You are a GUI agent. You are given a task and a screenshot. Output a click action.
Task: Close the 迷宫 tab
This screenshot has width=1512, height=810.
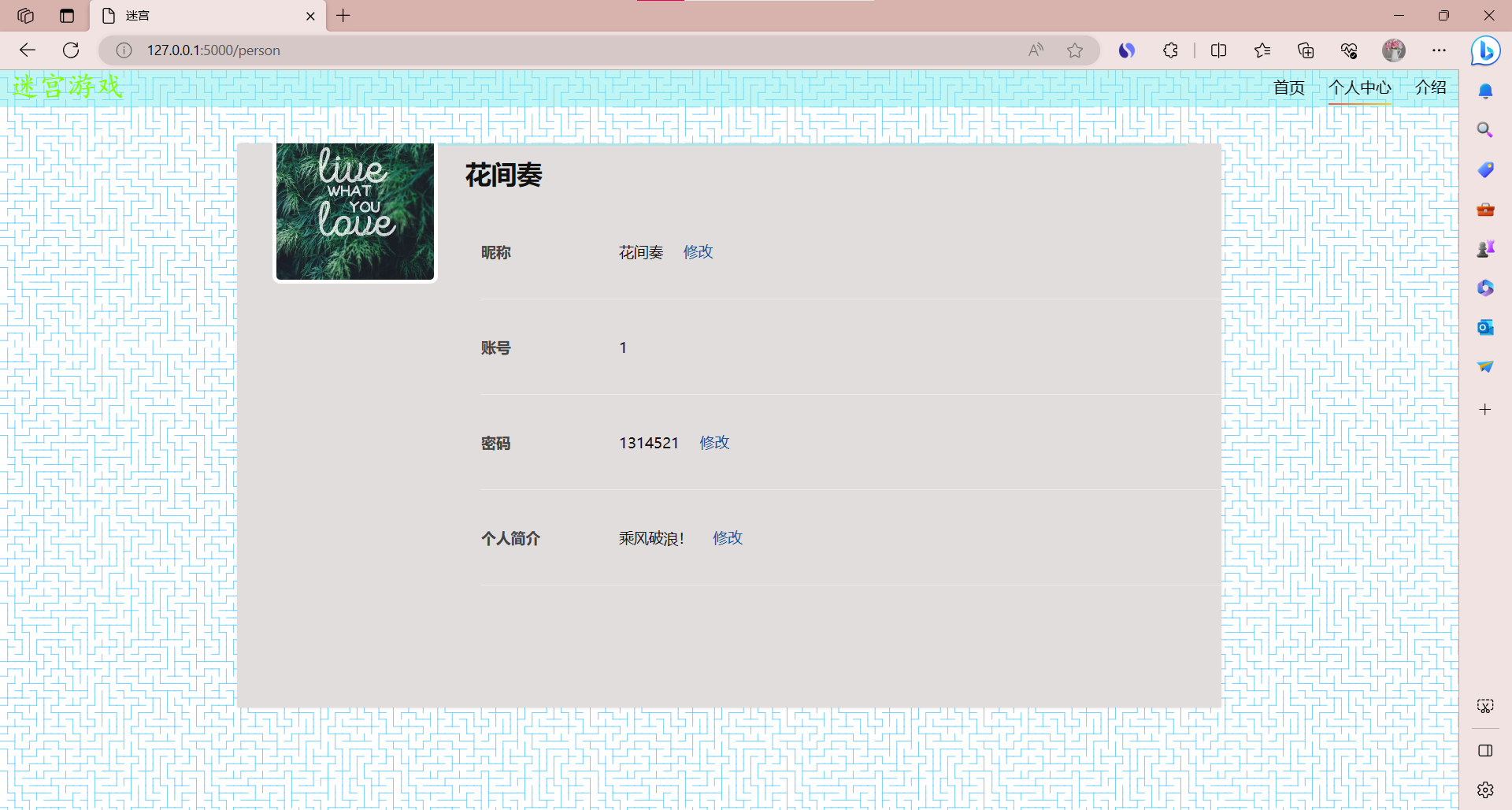pos(310,16)
